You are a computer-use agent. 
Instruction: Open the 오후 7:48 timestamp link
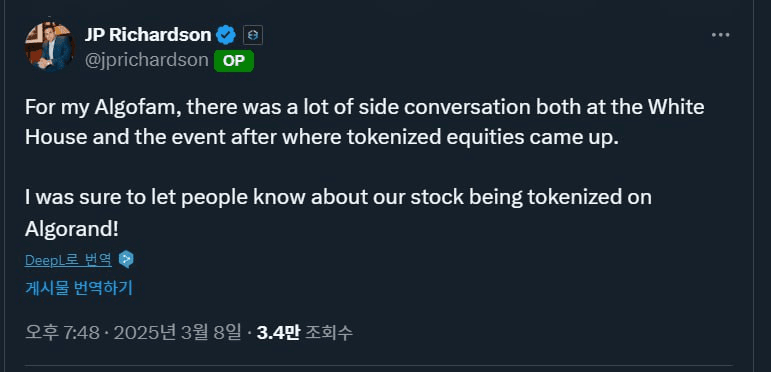[62, 333]
